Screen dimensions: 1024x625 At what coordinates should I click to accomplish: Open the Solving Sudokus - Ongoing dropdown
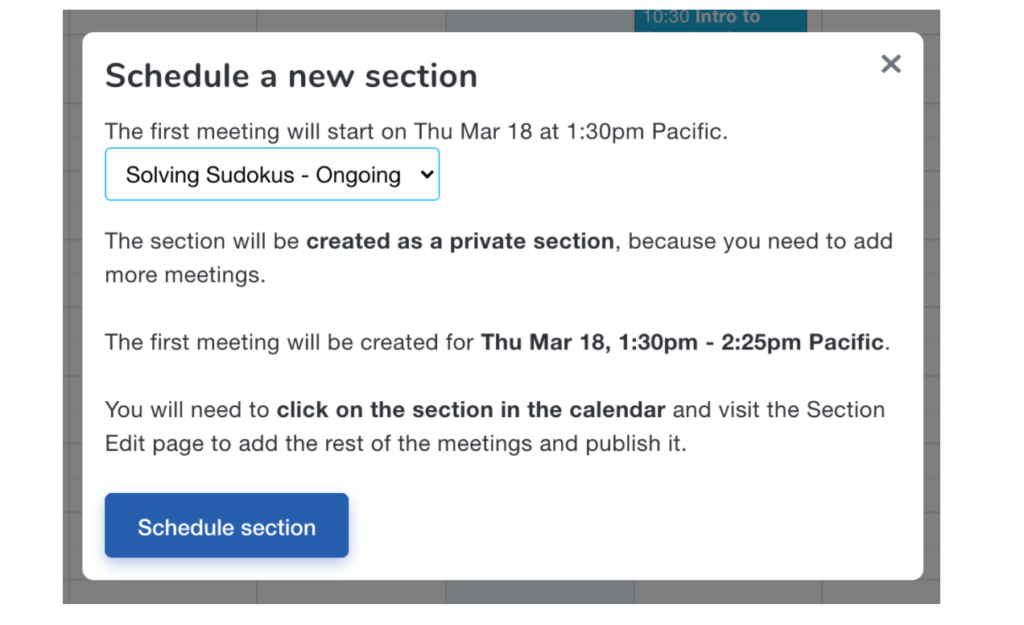pos(271,175)
